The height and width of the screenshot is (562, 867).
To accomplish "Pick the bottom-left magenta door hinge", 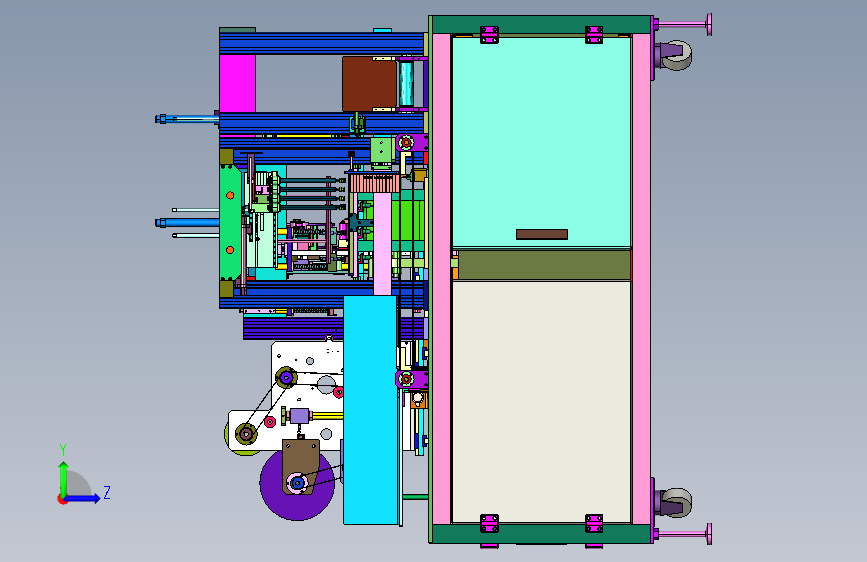I will (489, 523).
